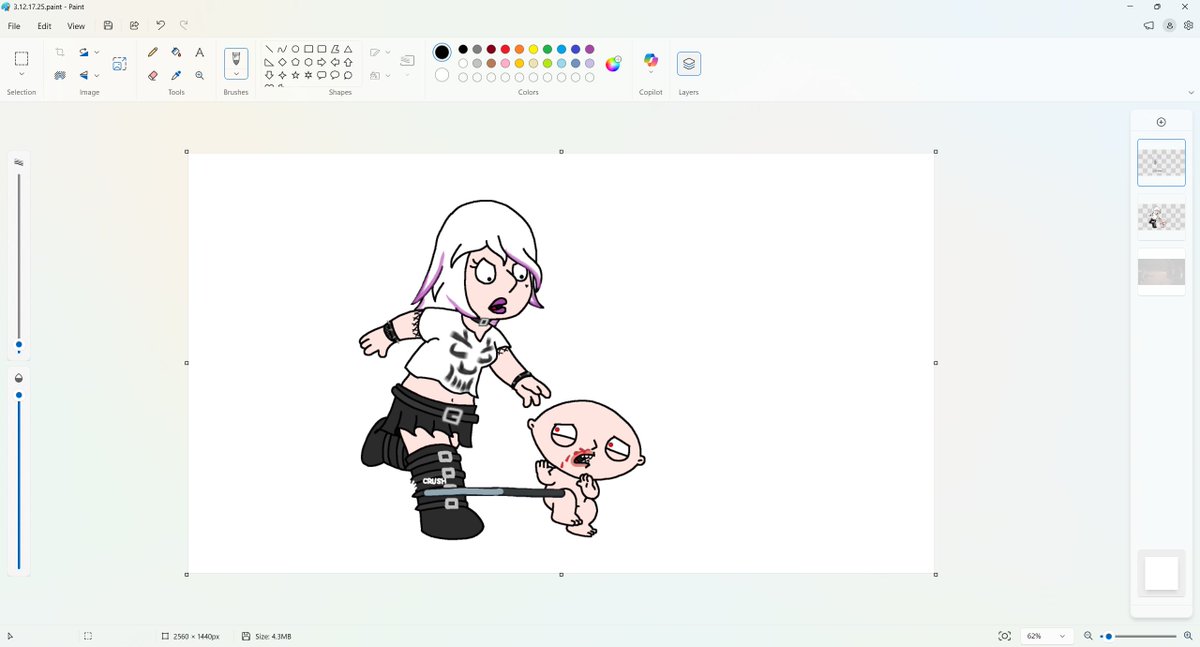The width and height of the screenshot is (1200, 647).
Task: Select the Line shape
Action: coord(269,49)
